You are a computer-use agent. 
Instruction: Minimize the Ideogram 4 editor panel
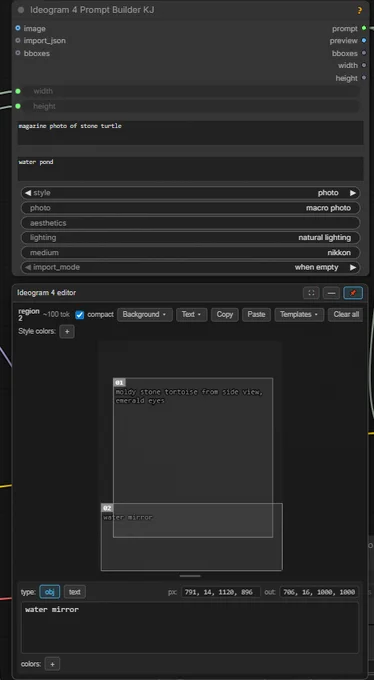pos(331,293)
